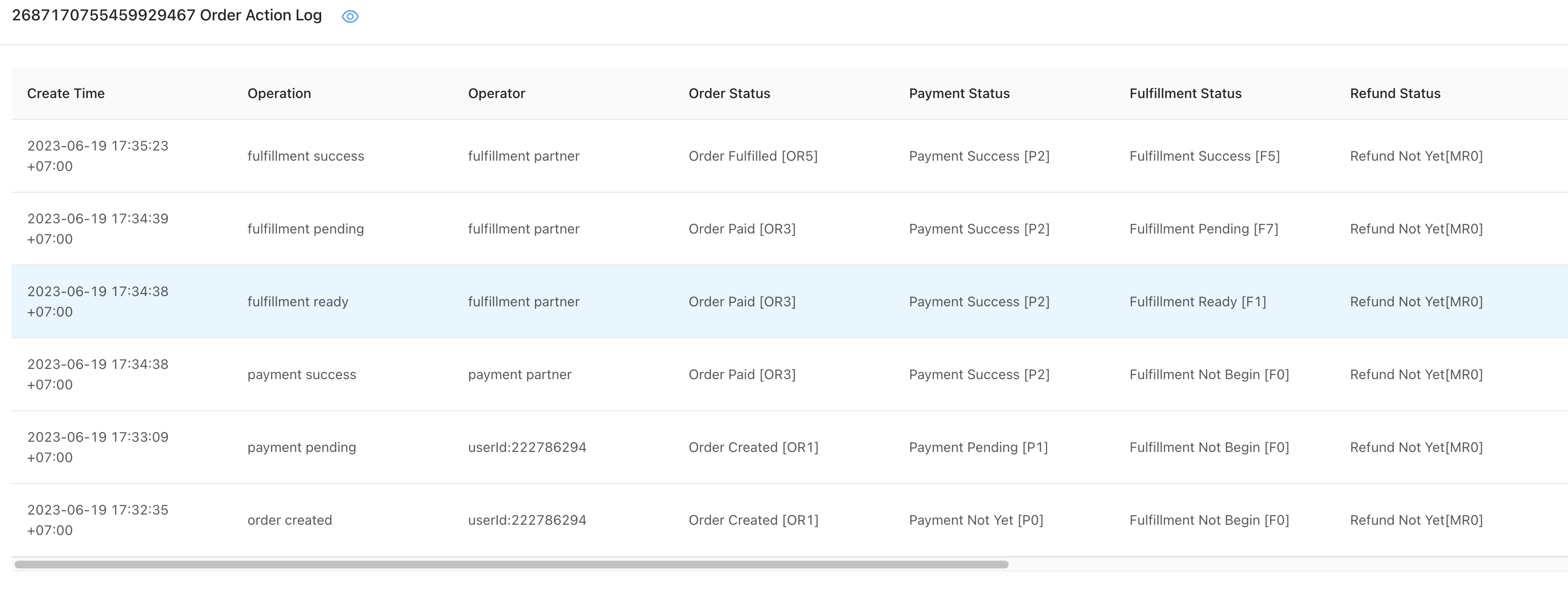Select the fulfillment pending operation cell
Viewport: 1568px width, 600px height.
coord(306,229)
